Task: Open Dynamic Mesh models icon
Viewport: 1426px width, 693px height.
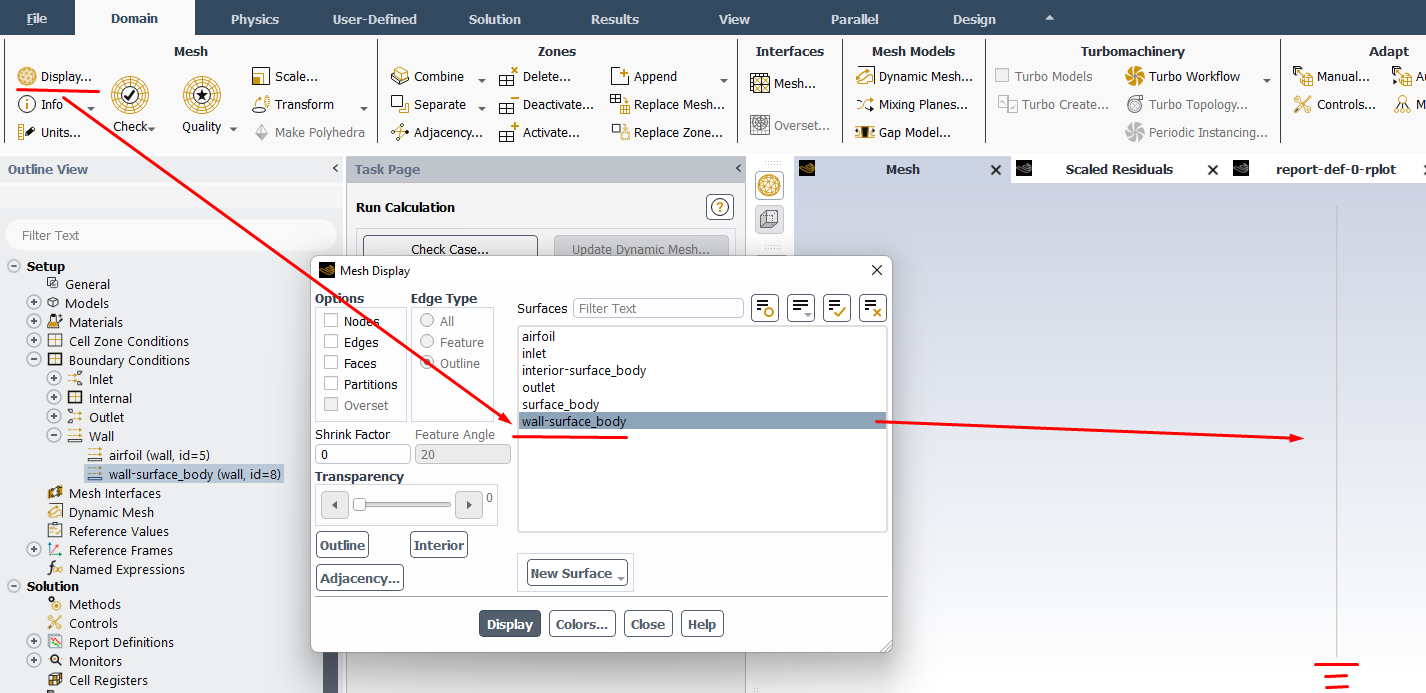Action: coord(865,76)
